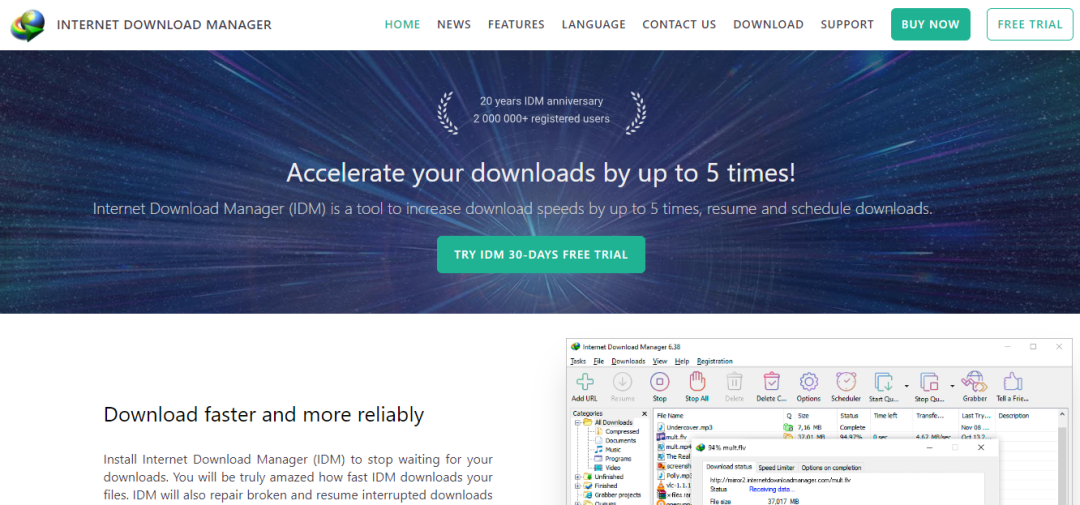Click the 'Complete' status of Undercover.mp3
The height and width of the screenshot is (505, 1080).
(x=852, y=427)
